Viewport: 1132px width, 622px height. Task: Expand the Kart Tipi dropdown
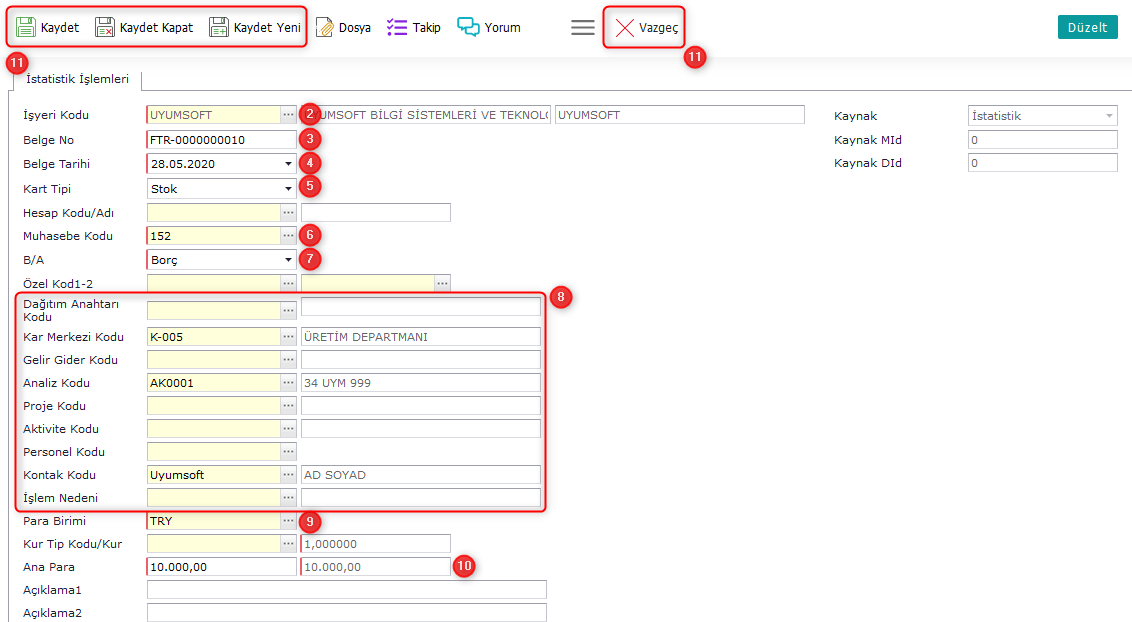tap(288, 189)
